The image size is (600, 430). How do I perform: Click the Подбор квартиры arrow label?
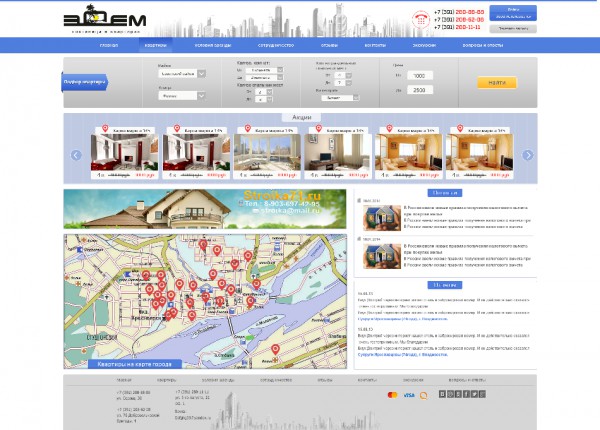85,82
